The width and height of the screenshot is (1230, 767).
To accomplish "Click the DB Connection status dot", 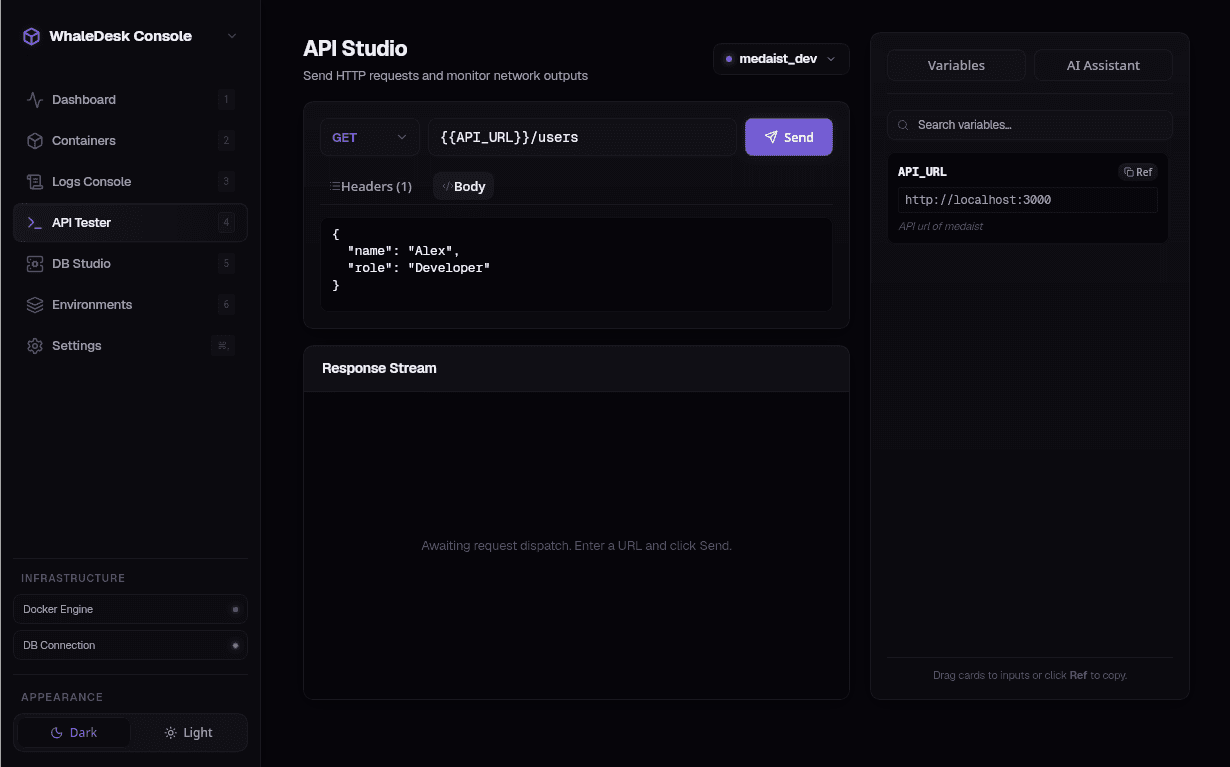I will [x=236, y=645].
